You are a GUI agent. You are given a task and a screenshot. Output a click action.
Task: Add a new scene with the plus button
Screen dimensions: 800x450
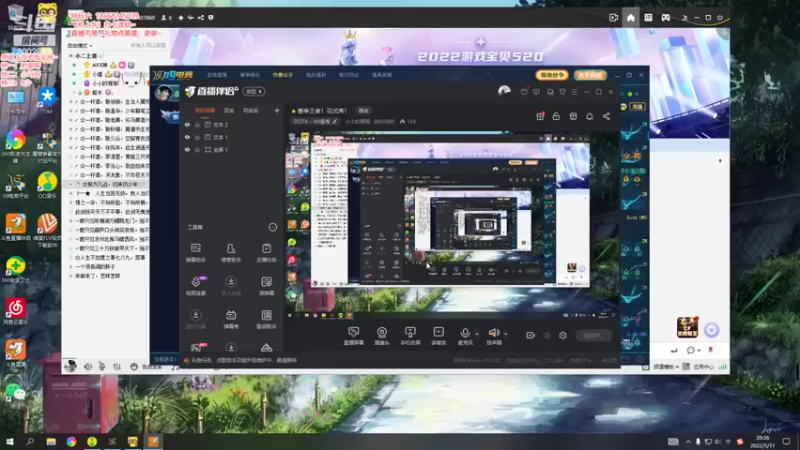(277, 110)
